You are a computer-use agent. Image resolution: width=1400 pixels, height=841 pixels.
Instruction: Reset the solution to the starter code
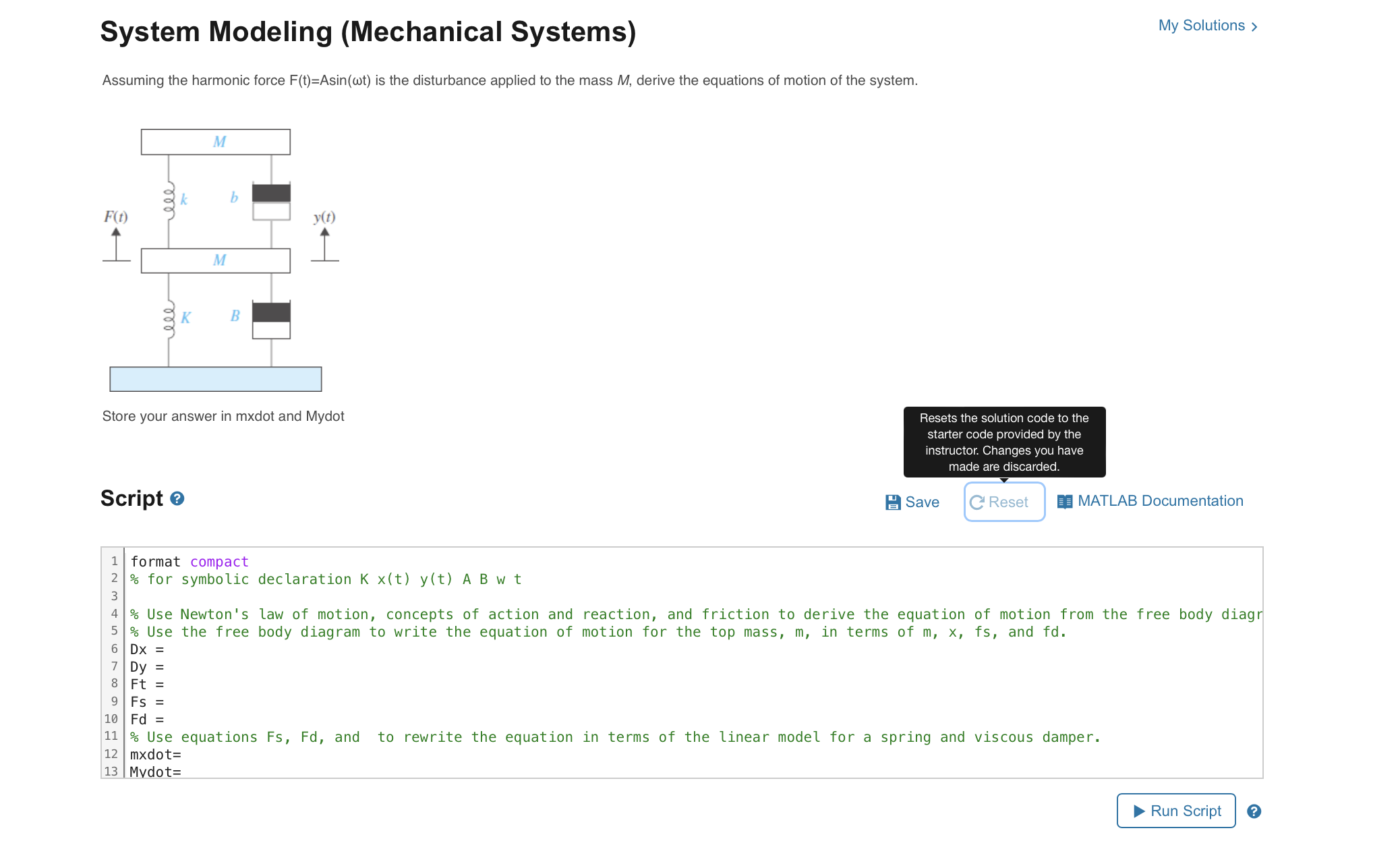tap(1003, 502)
